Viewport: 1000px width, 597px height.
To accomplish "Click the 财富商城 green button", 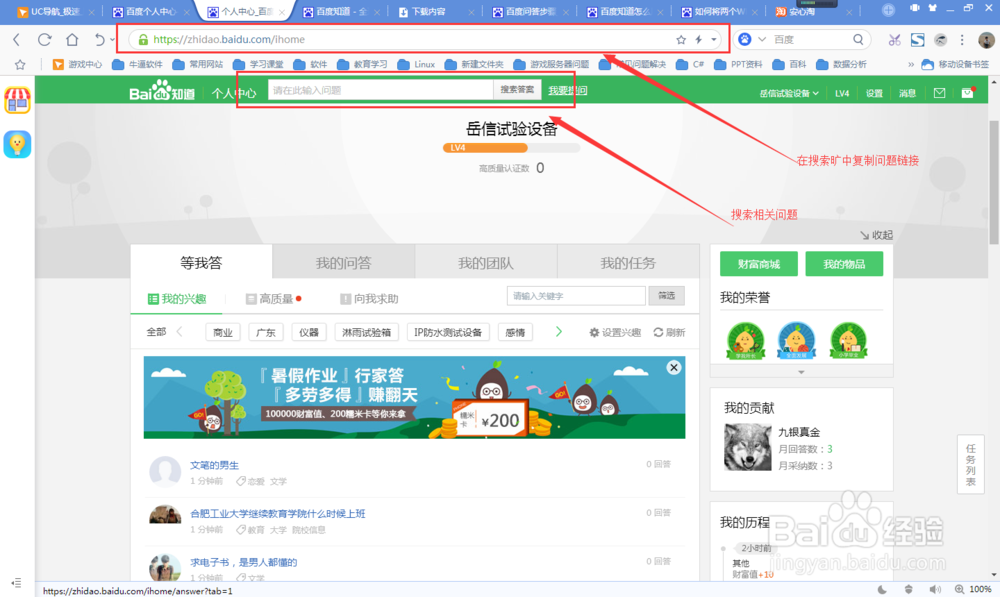I will pos(759,264).
